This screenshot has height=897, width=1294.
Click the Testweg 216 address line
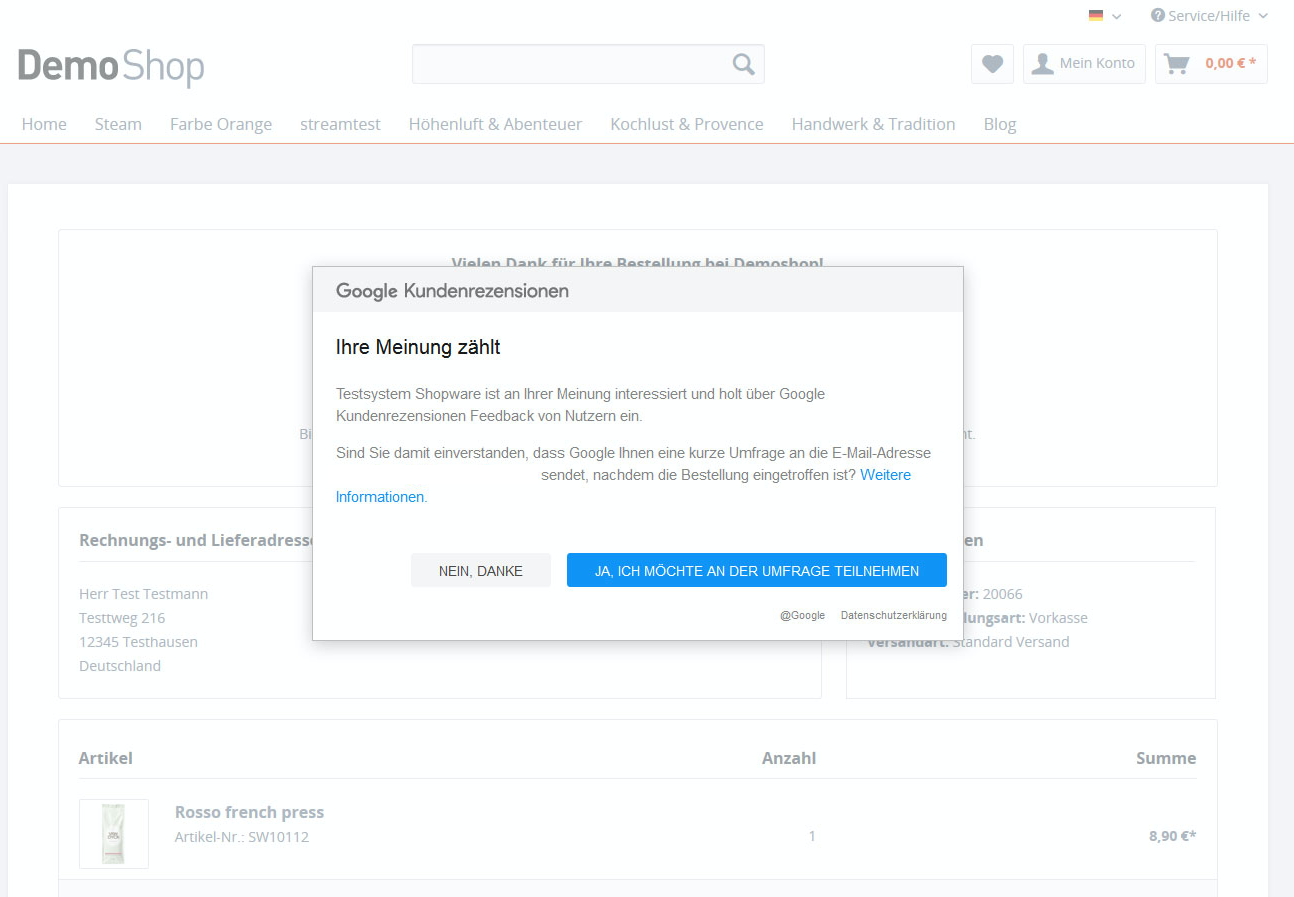click(122, 618)
